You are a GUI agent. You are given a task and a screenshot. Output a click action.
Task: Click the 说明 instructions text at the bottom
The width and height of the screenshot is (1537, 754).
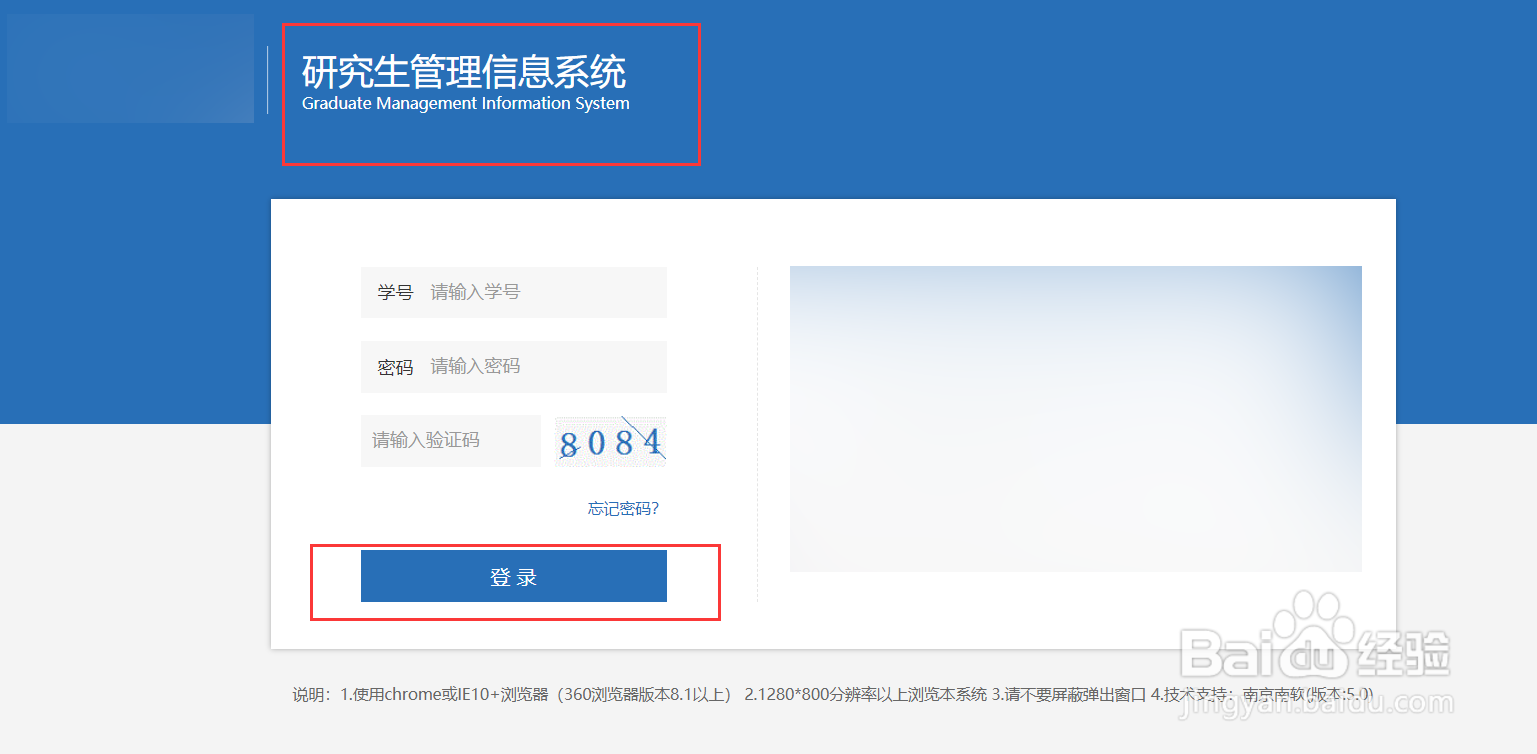310,695
